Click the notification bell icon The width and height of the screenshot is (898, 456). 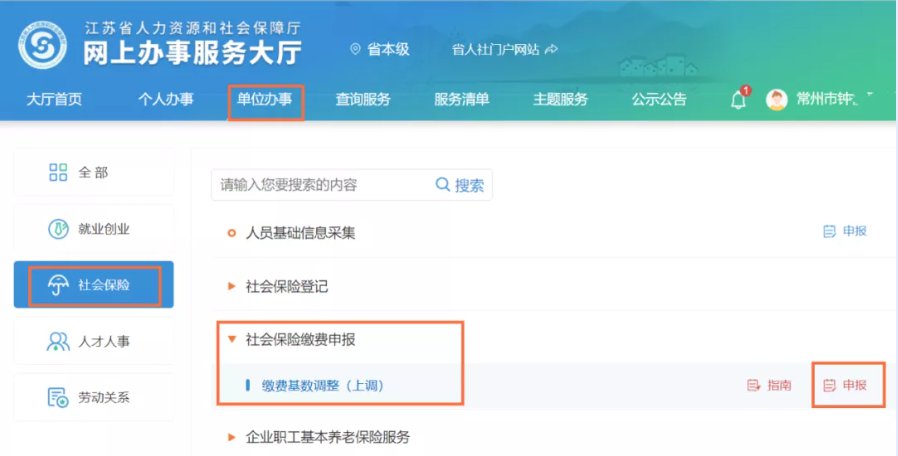tap(739, 100)
